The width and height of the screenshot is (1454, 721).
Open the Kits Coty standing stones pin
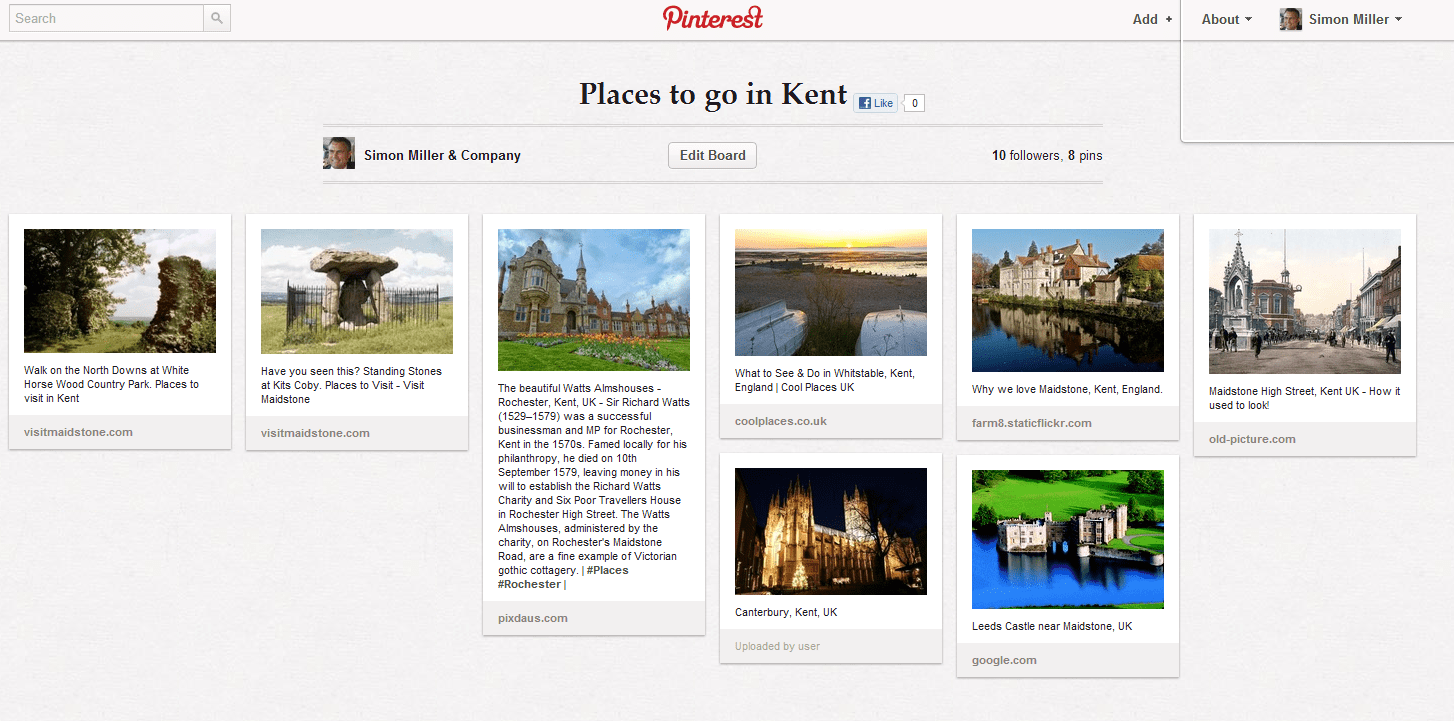coord(357,291)
